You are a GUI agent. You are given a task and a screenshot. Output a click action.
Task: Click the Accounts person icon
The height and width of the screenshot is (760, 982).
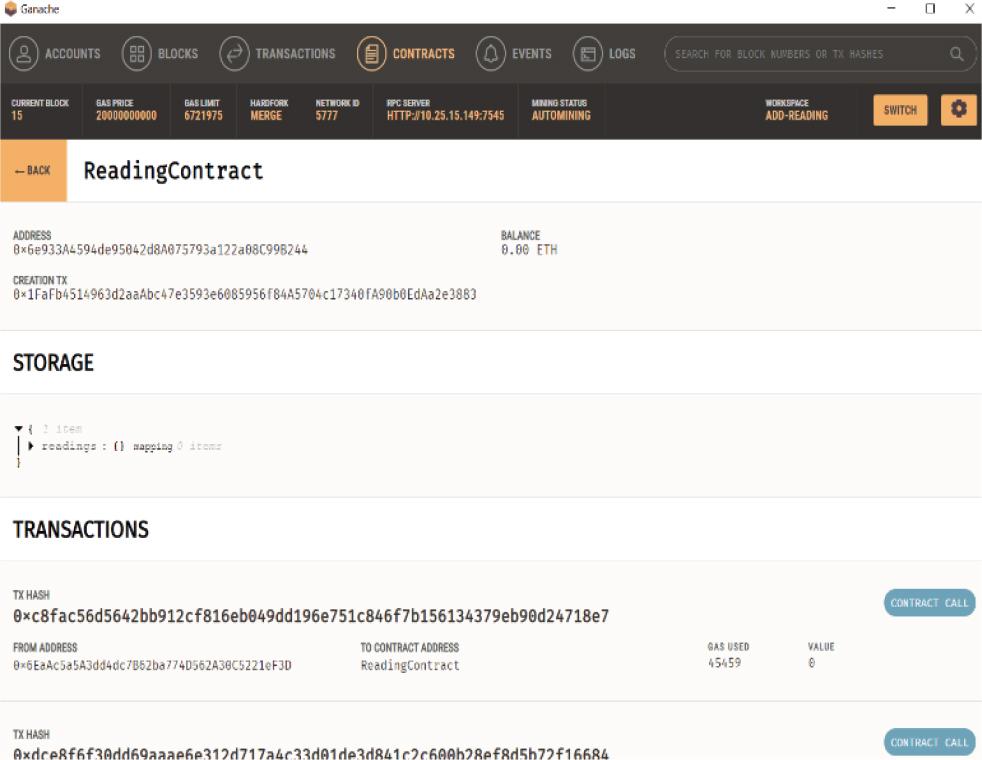24,54
